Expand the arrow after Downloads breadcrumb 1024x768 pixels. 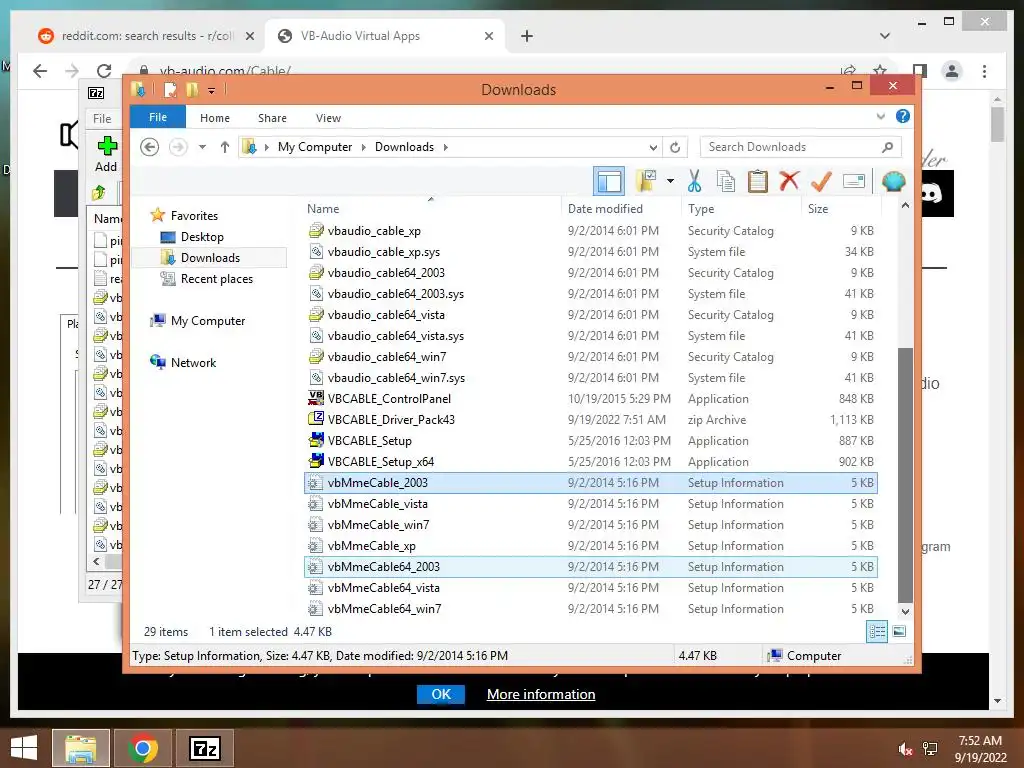[x=445, y=147]
